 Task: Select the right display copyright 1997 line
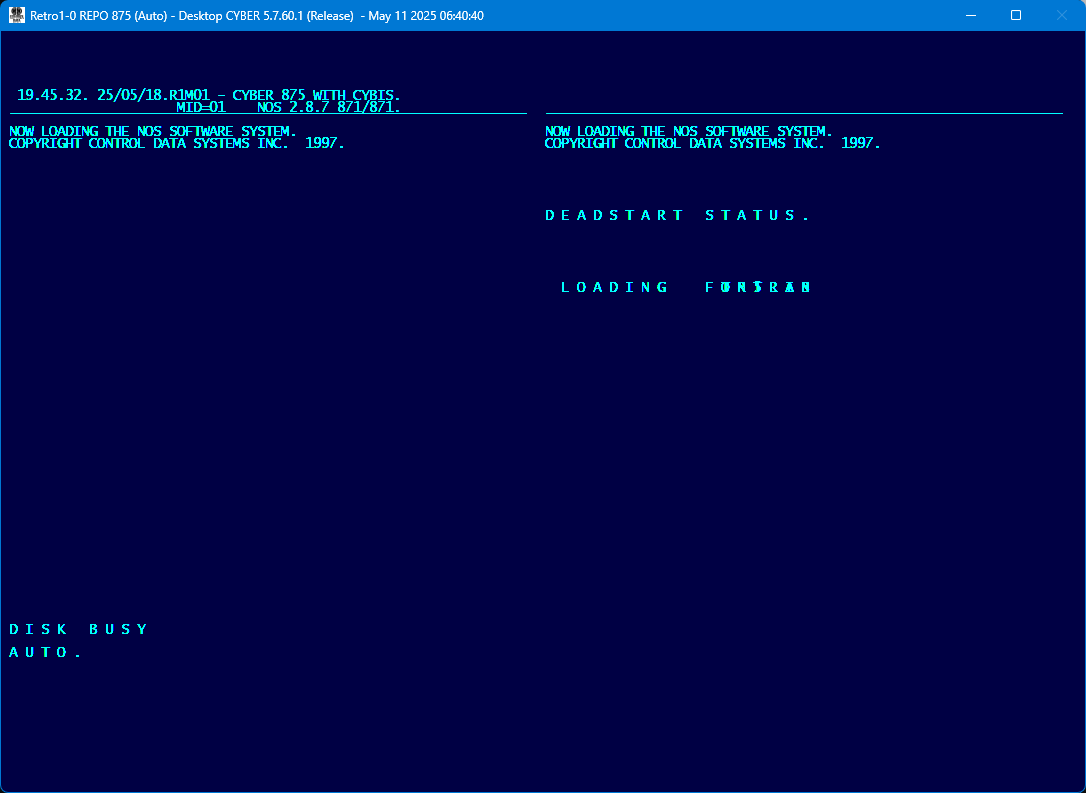712,143
